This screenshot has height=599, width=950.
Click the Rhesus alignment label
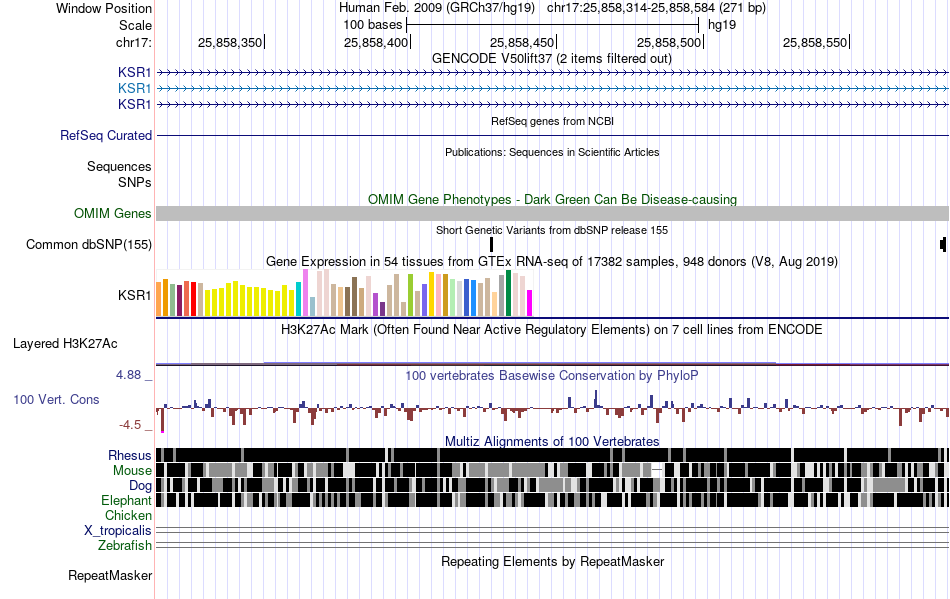click(130, 455)
